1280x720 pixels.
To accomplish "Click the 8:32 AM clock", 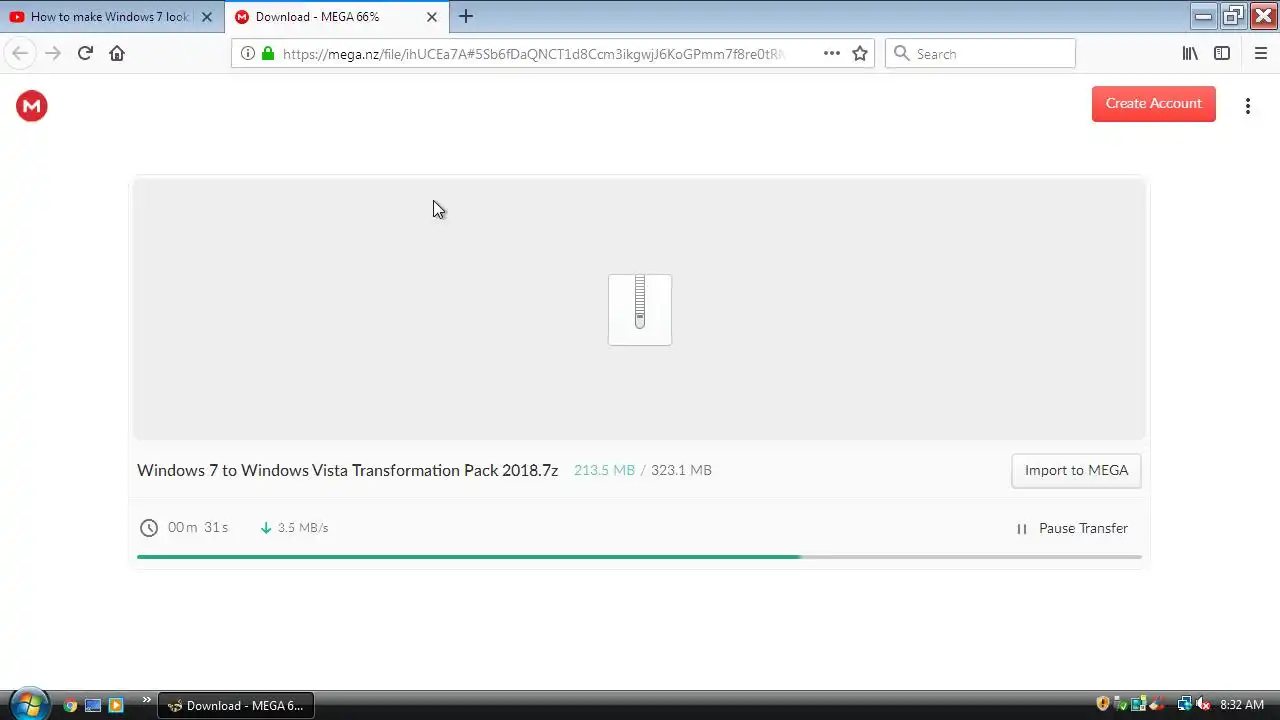I will pos(1242,705).
